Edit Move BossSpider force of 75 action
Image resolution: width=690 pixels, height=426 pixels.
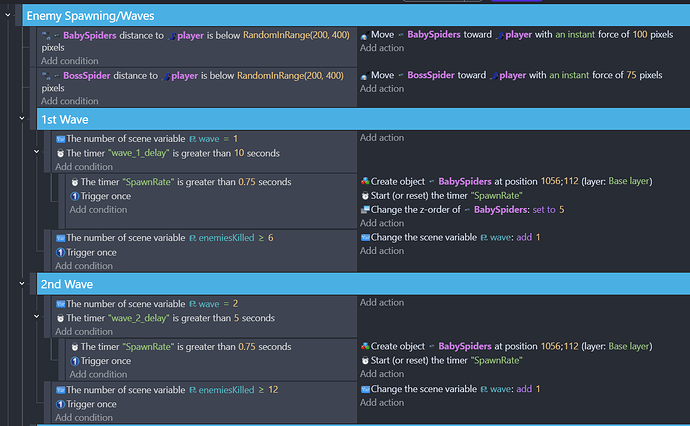coord(511,75)
